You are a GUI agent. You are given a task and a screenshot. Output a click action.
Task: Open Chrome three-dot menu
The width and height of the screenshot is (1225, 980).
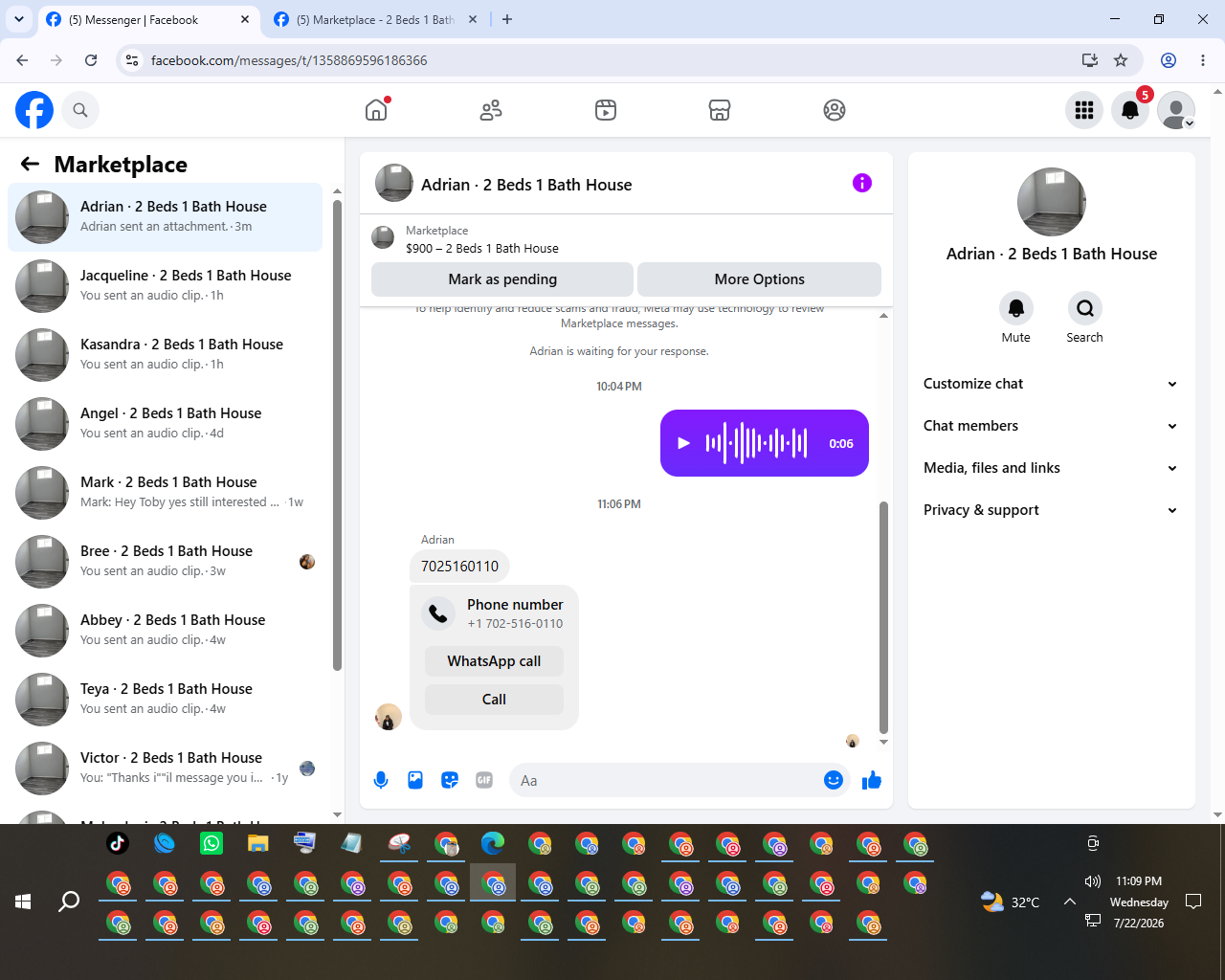pos(1203,60)
